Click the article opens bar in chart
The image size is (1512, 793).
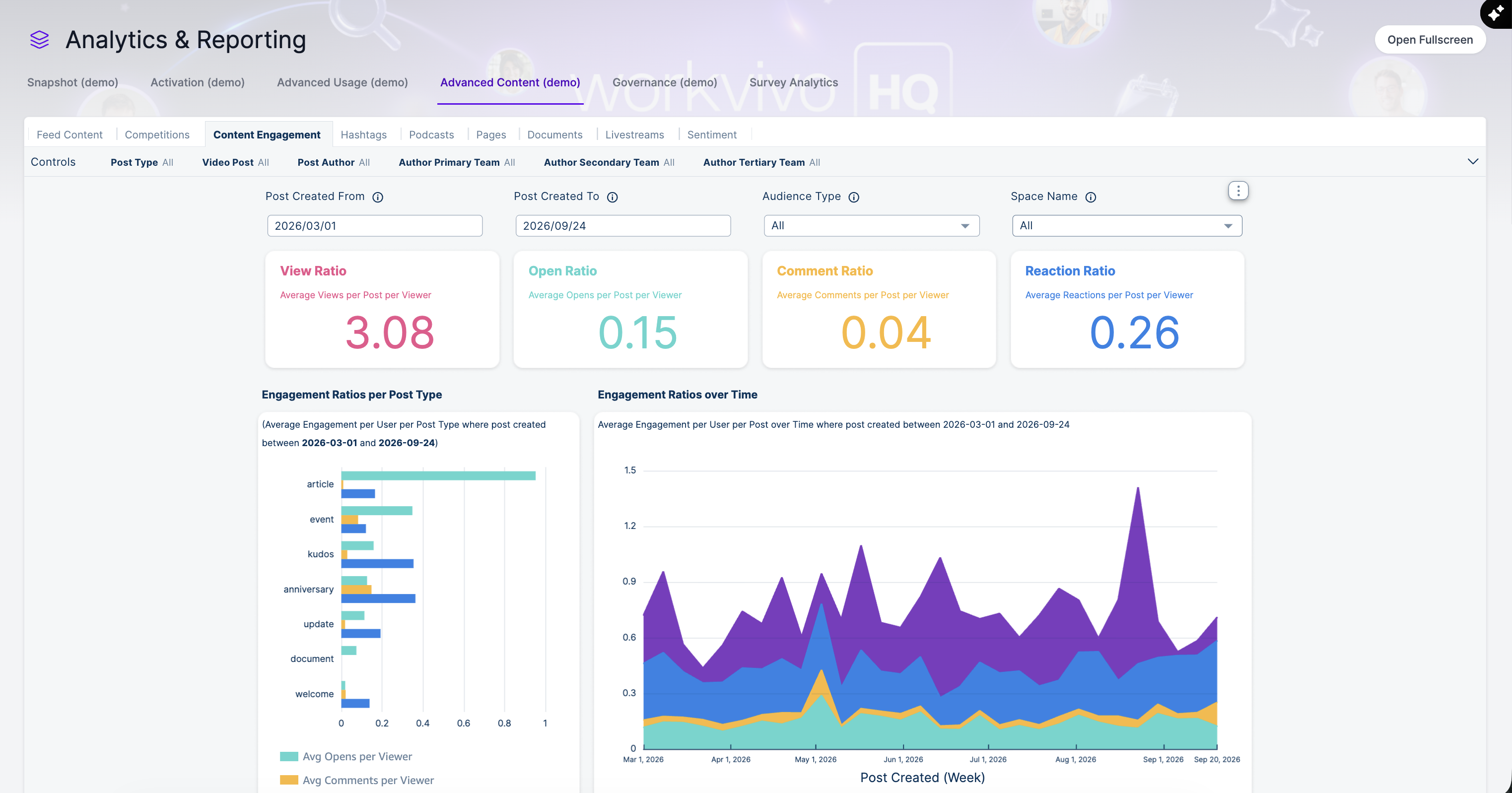tap(438, 475)
